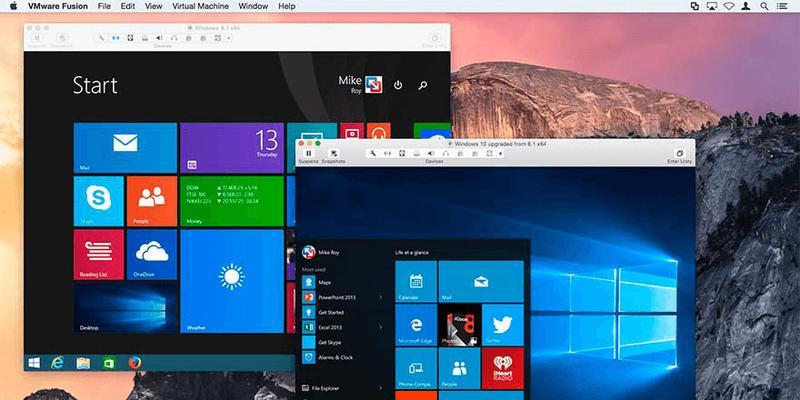The image size is (800, 400).
Task: Open Virtual Machine menu
Action: [x=201, y=6]
